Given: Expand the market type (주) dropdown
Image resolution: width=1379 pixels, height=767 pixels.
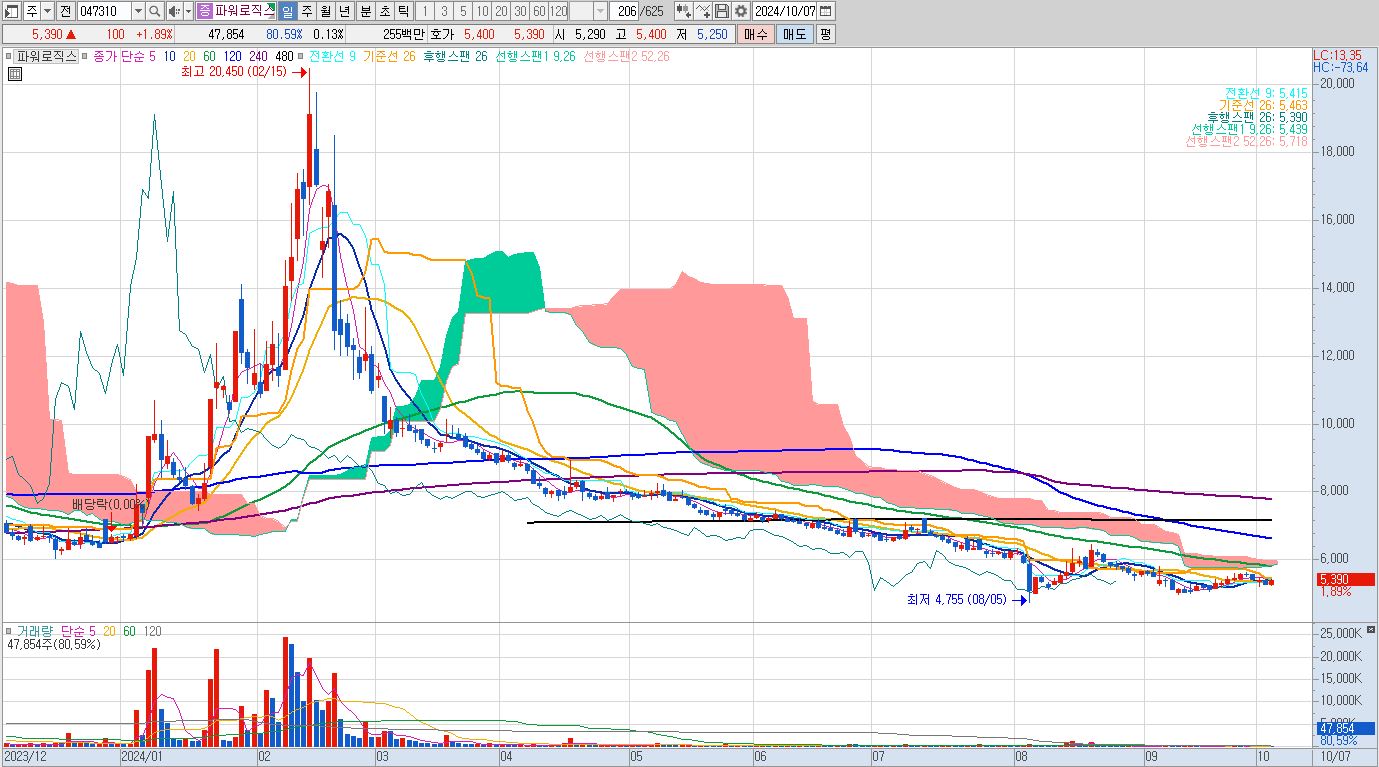Looking at the screenshot, I should (x=47, y=11).
